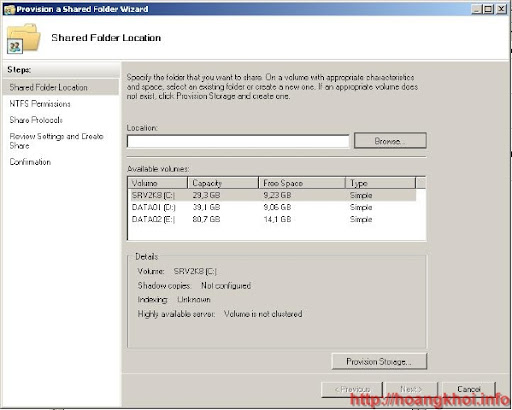This screenshot has width=512, height=410.
Task: Click the Previous button
Action: pos(352,389)
